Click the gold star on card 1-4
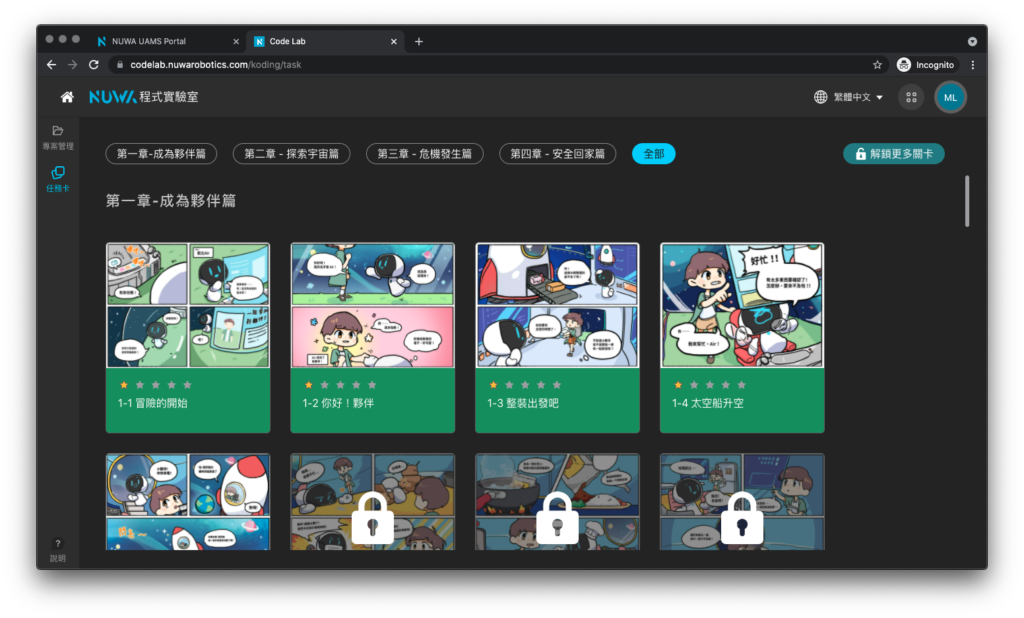 [678, 385]
